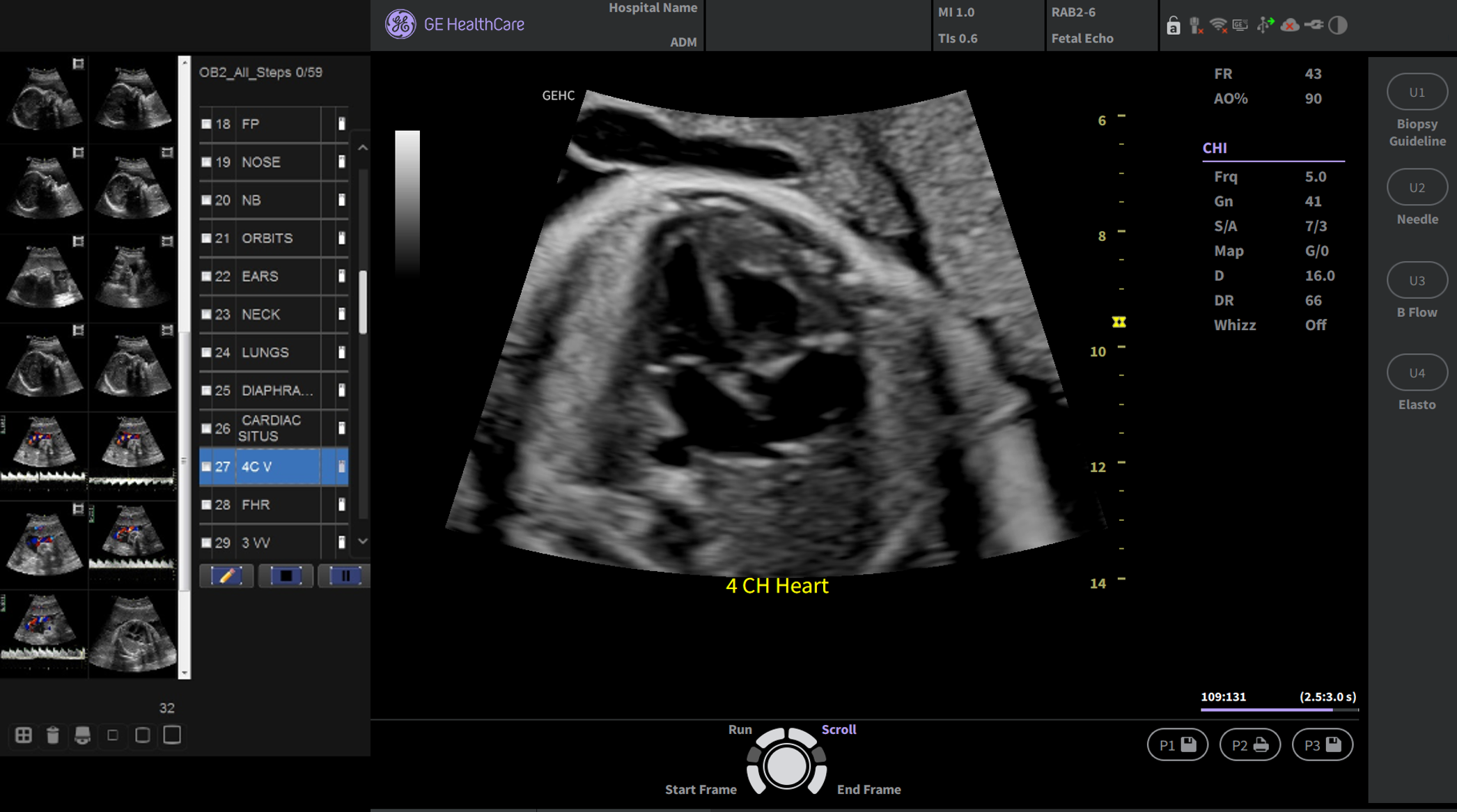Click the cine frame progress bar
1457x812 pixels.
pos(1279,710)
